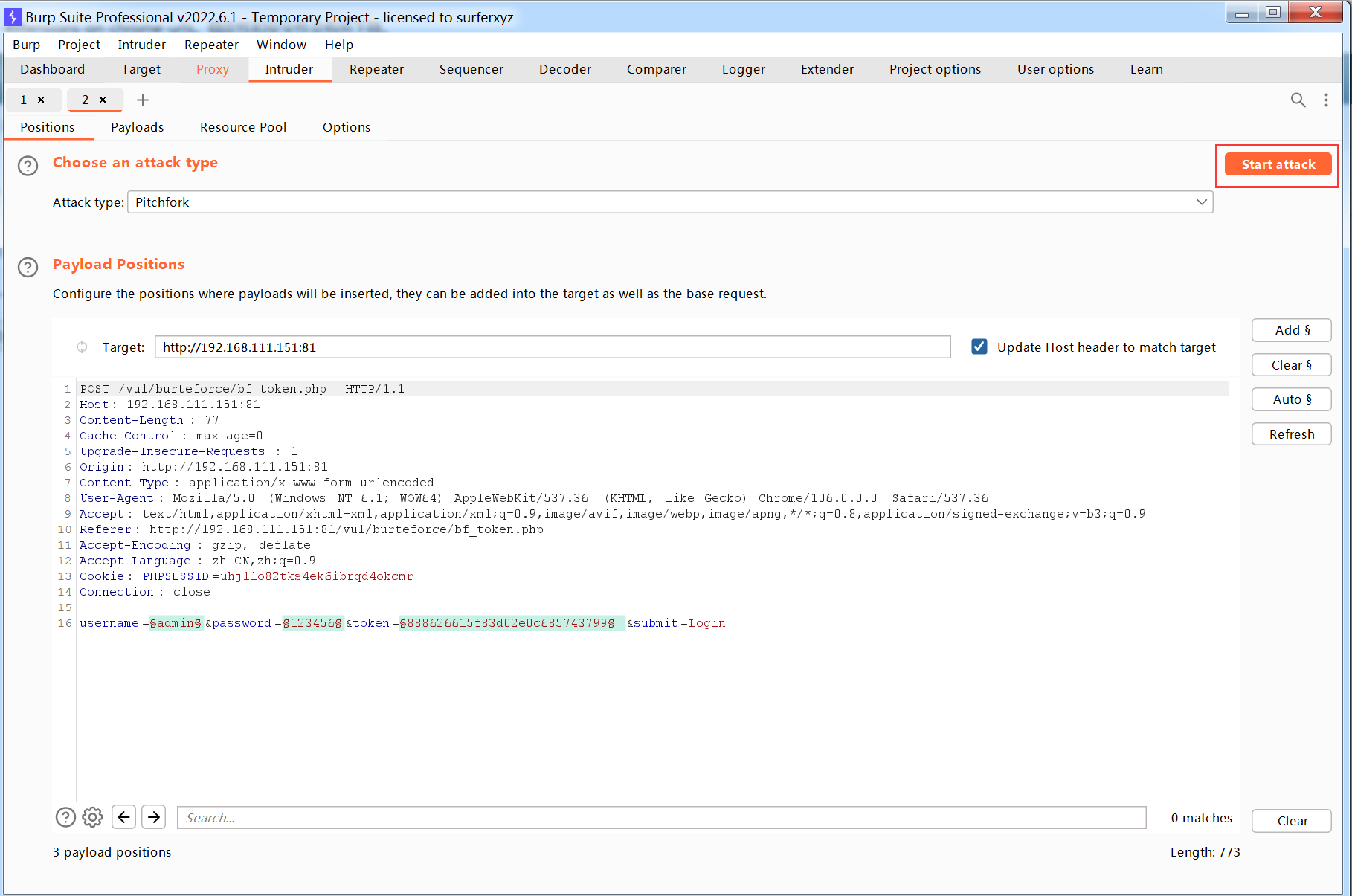
Task: Click the target crosshair icon beside Target
Action: 82,347
